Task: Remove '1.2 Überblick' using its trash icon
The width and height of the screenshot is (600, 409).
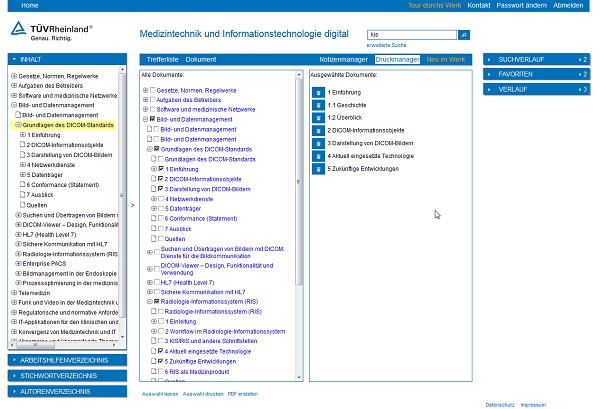Action: click(318, 118)
